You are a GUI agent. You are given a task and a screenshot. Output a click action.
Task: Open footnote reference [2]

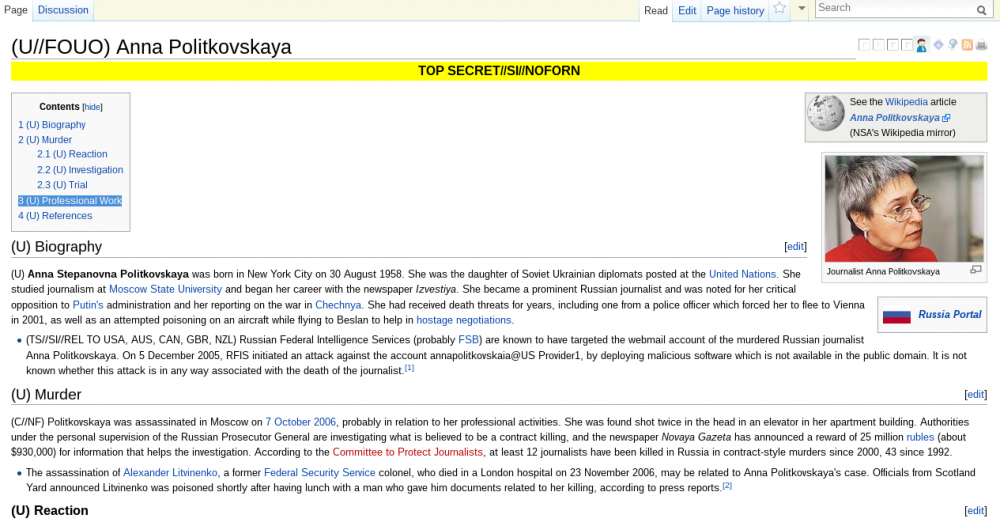point(727,486)
